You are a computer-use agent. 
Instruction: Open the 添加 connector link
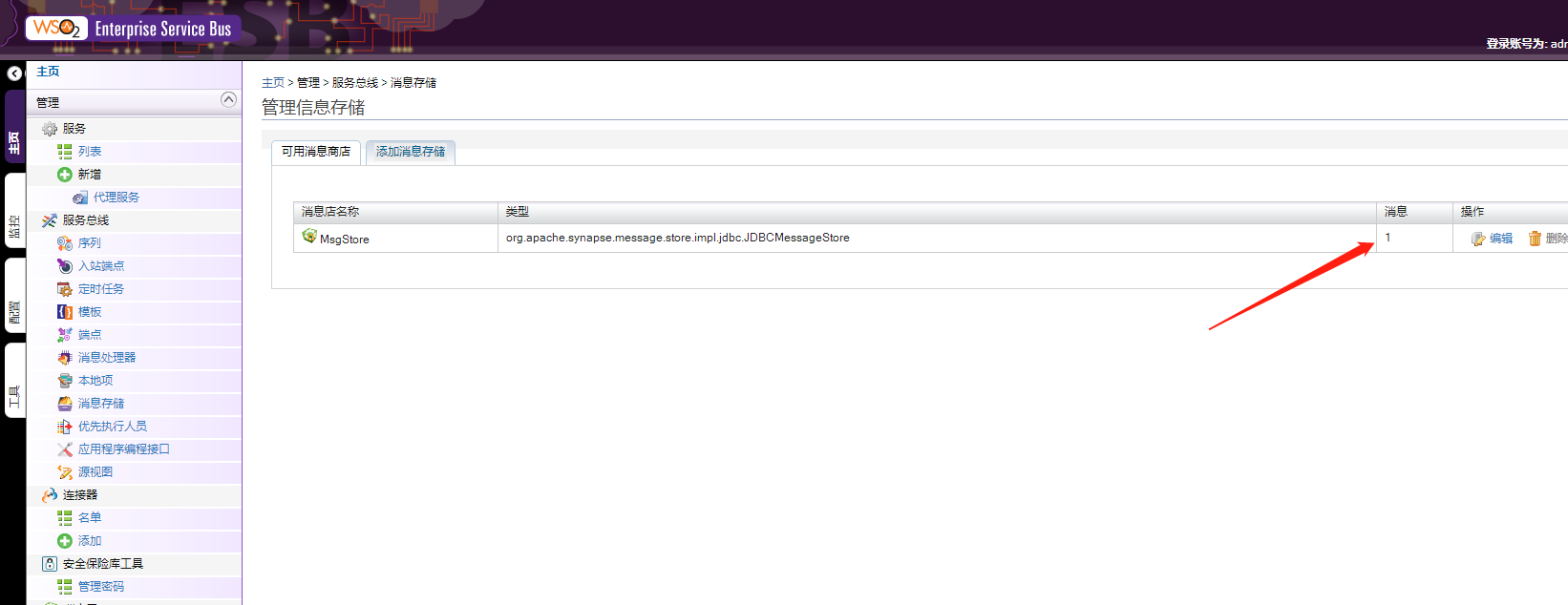(90, 541)
